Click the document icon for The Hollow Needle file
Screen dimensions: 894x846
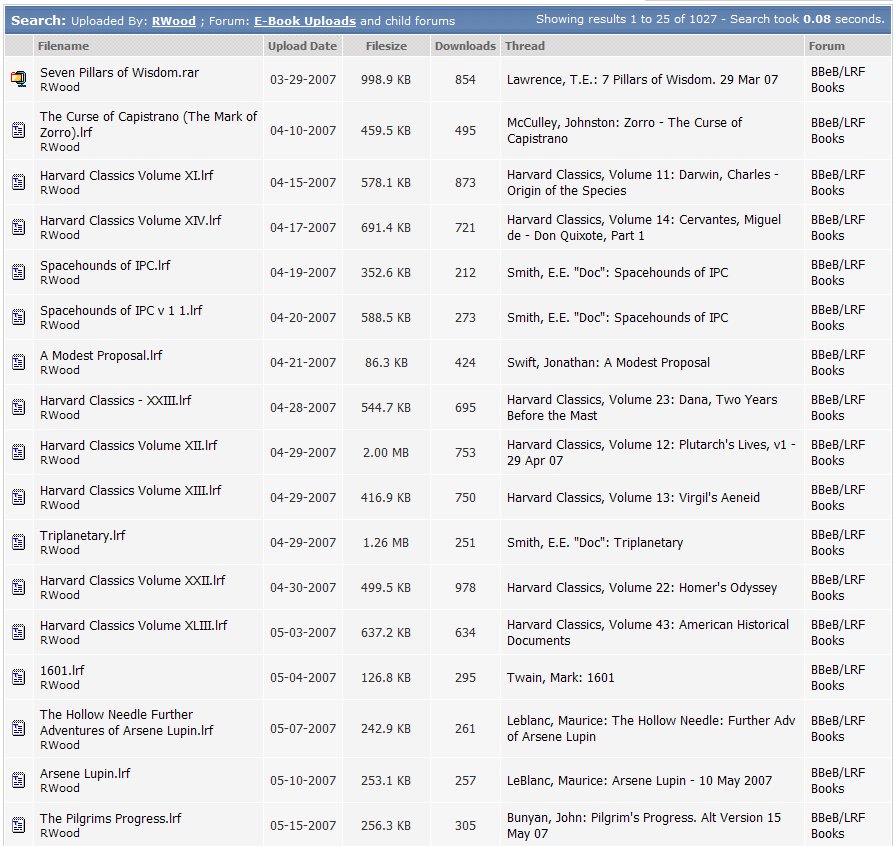click(19, 729)
